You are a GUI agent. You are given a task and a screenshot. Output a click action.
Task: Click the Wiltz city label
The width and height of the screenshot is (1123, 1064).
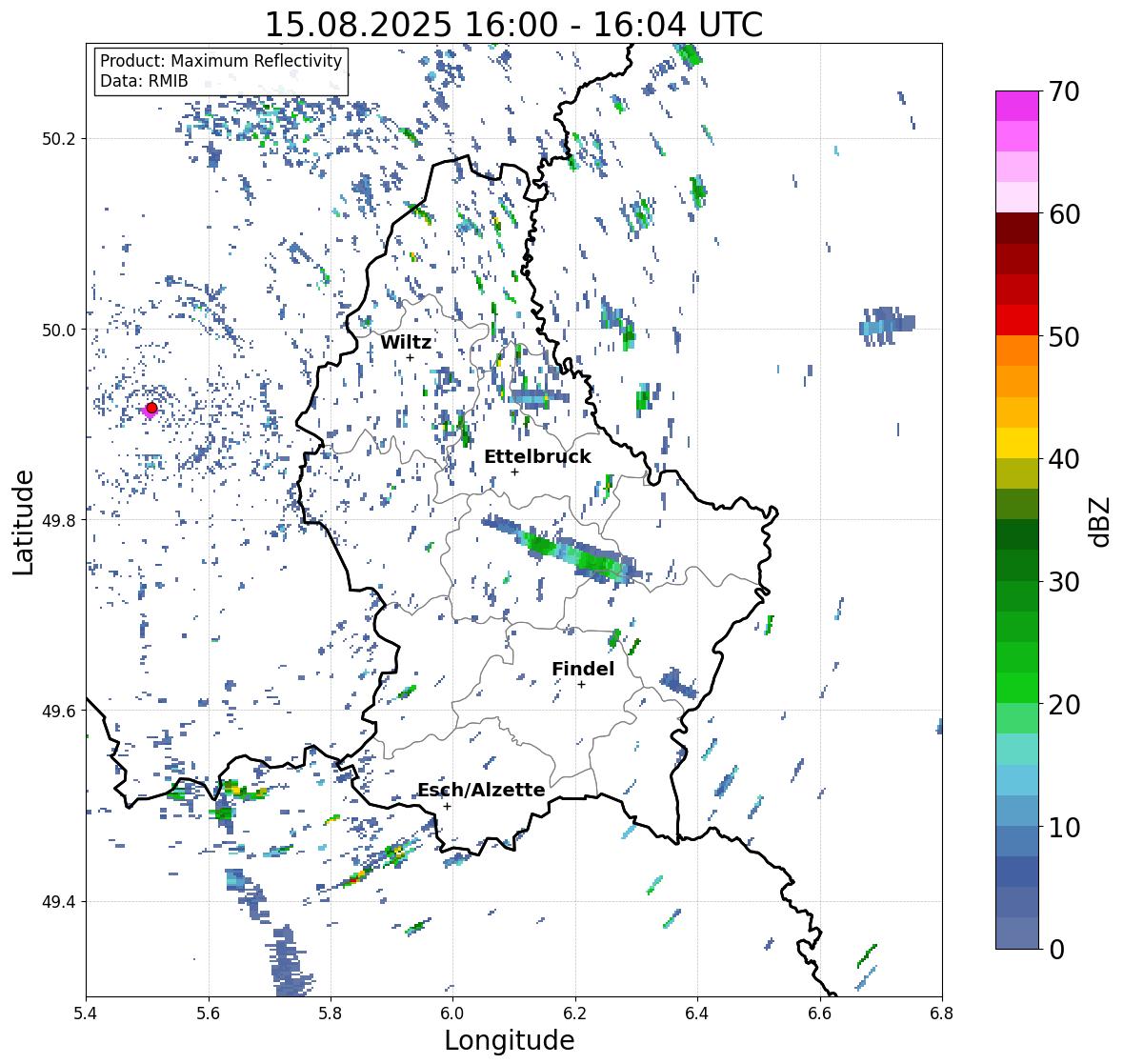(x=406, y=342)
